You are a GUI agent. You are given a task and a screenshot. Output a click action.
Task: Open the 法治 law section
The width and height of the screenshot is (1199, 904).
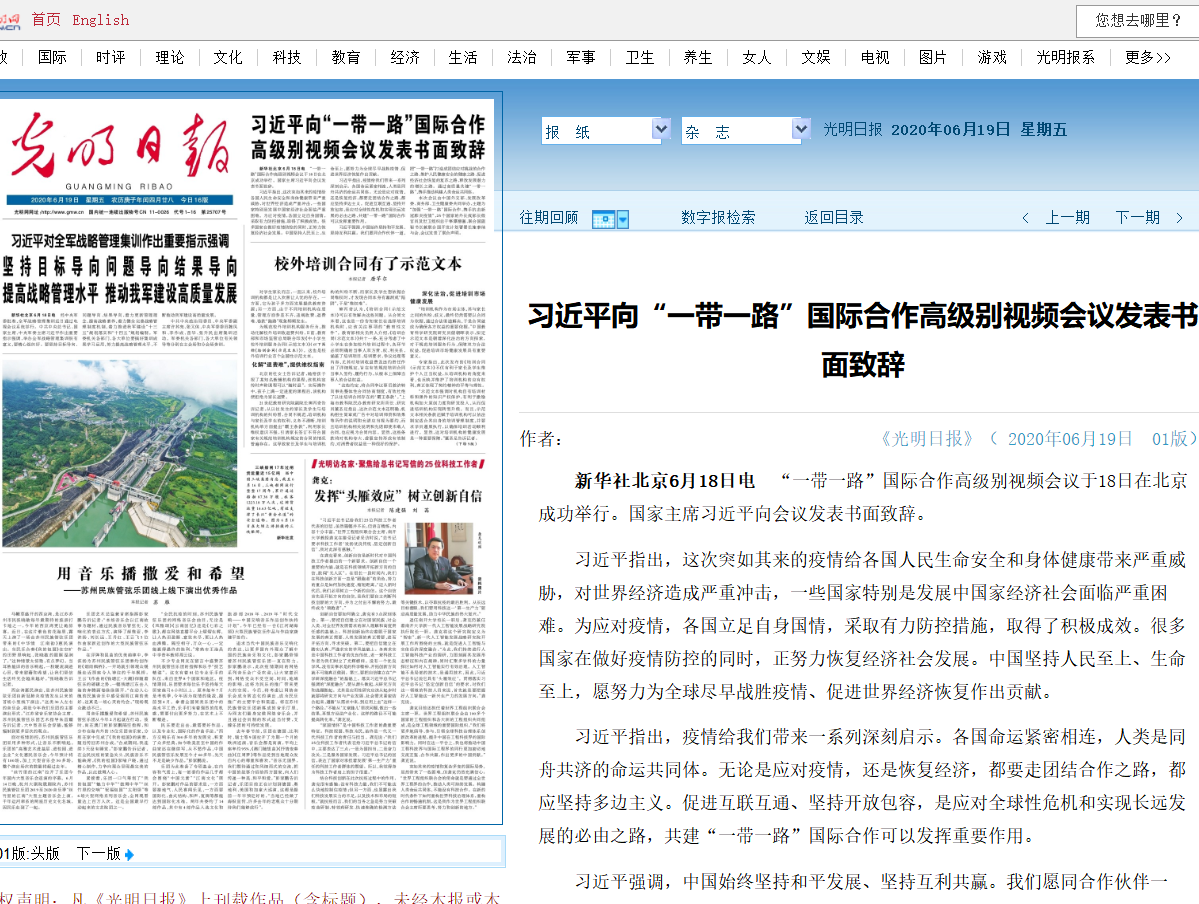pos(522,57)
